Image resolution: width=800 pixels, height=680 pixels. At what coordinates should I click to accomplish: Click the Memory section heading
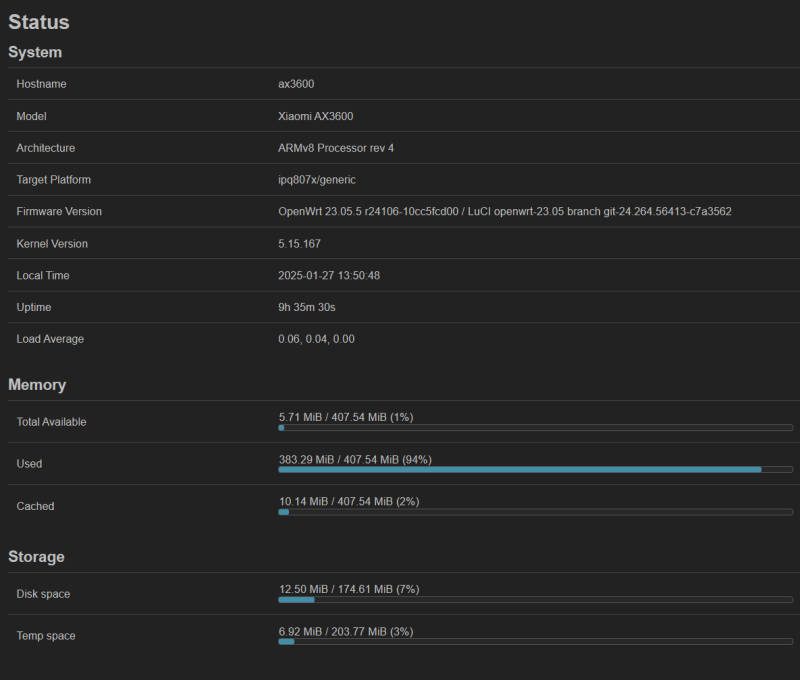click(x=37, y=385)
